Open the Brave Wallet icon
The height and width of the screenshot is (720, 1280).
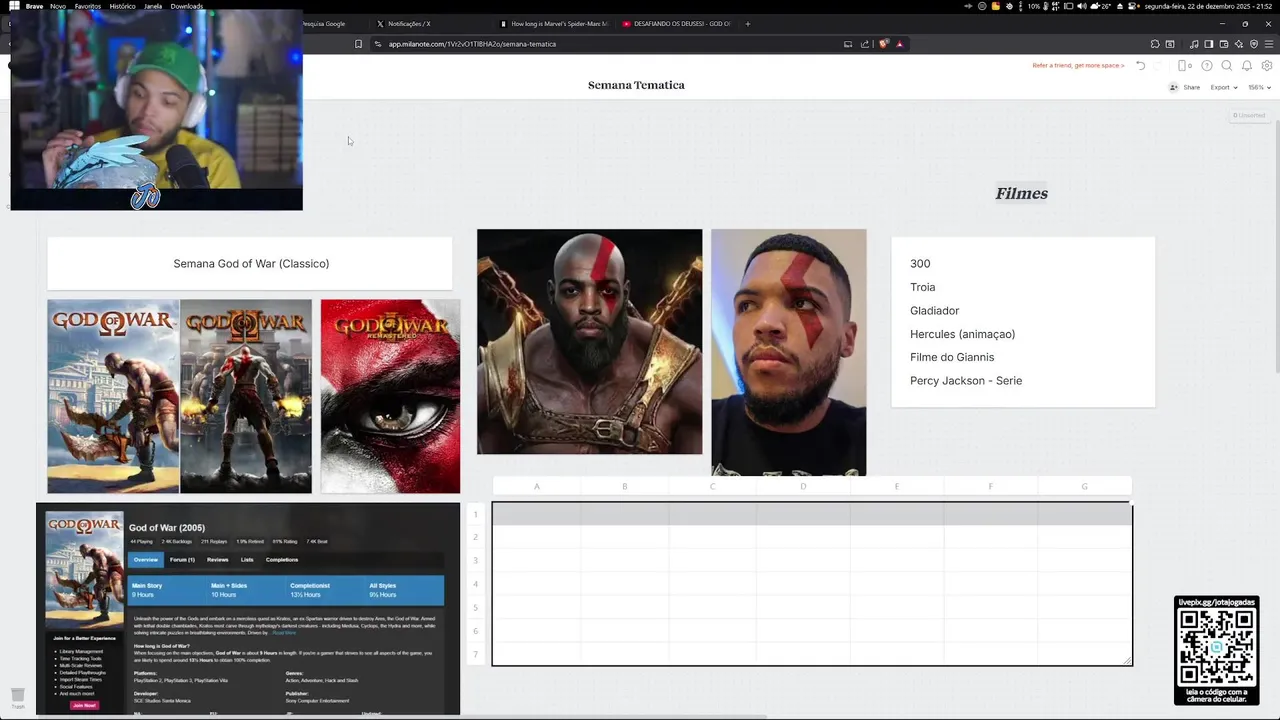[x=1224, y=44]
